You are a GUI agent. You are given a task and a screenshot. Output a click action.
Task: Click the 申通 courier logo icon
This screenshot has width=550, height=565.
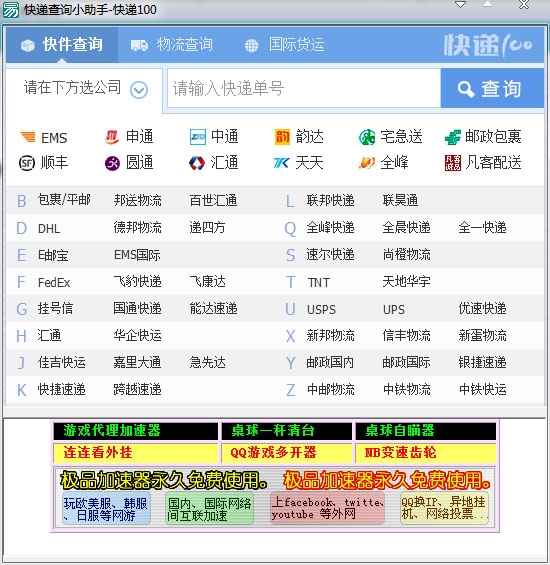pyautogui.click(x=112, y=137)
